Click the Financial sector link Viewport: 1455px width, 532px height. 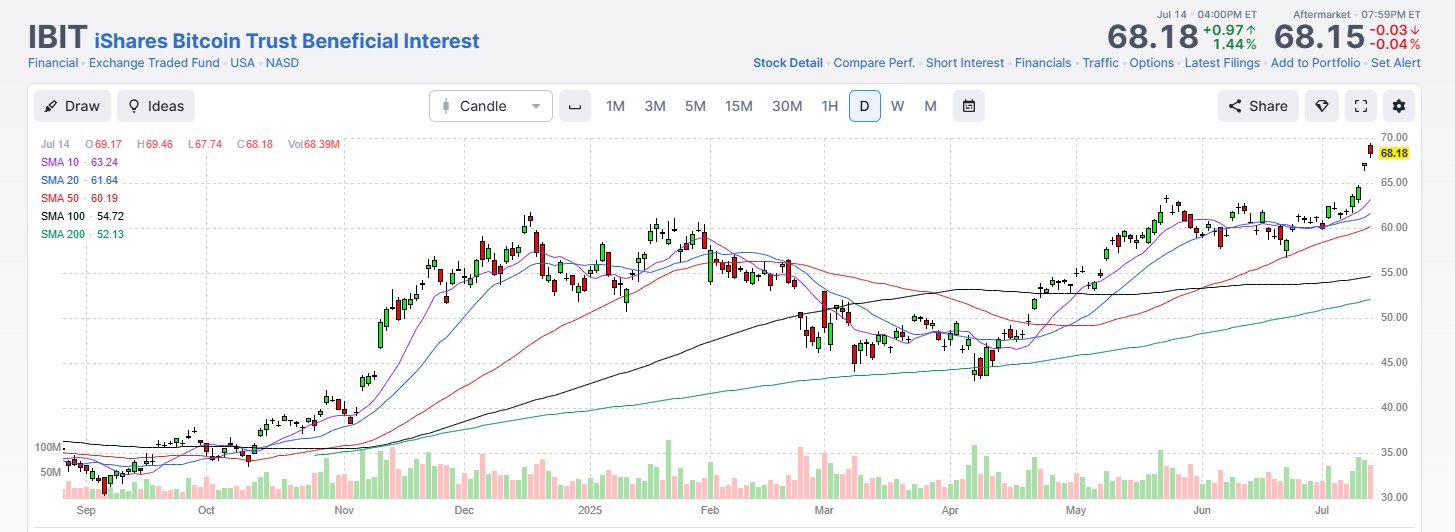click(x=53, y=63)
